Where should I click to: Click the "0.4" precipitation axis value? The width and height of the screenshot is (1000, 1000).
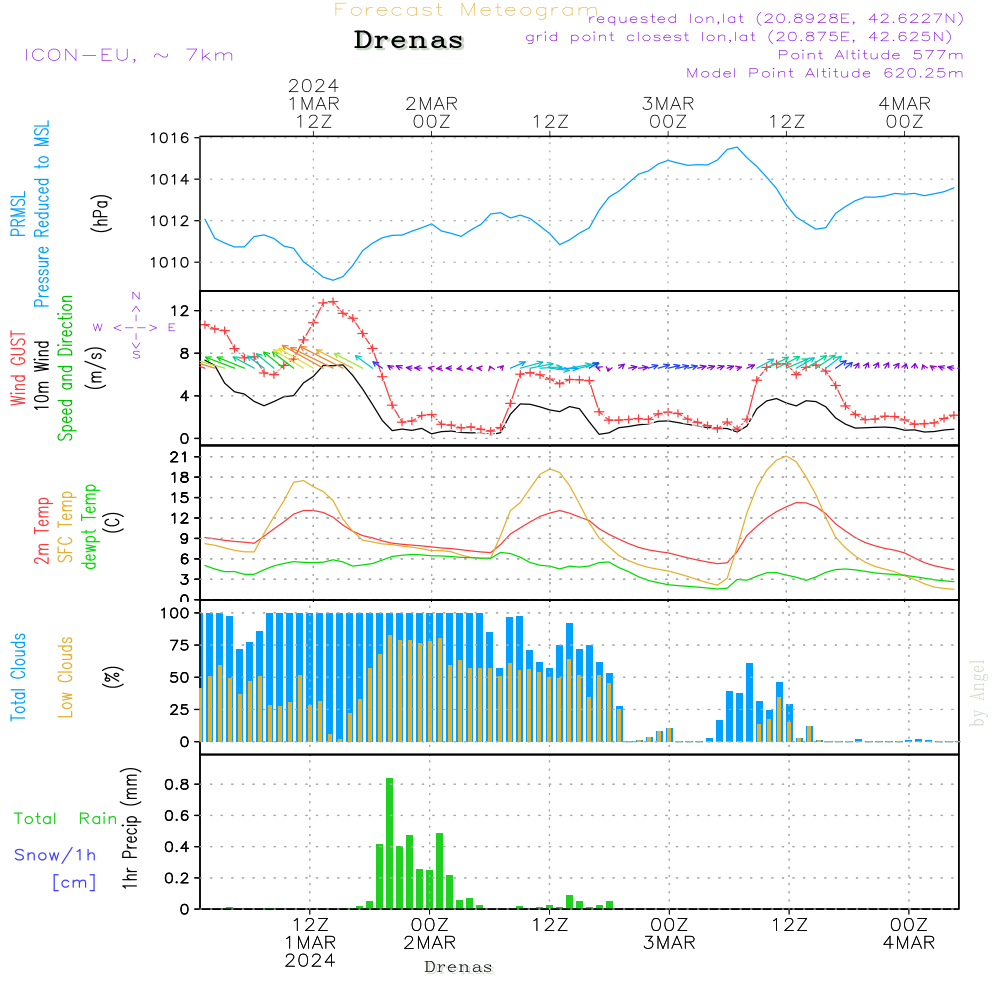pos(177,846)
